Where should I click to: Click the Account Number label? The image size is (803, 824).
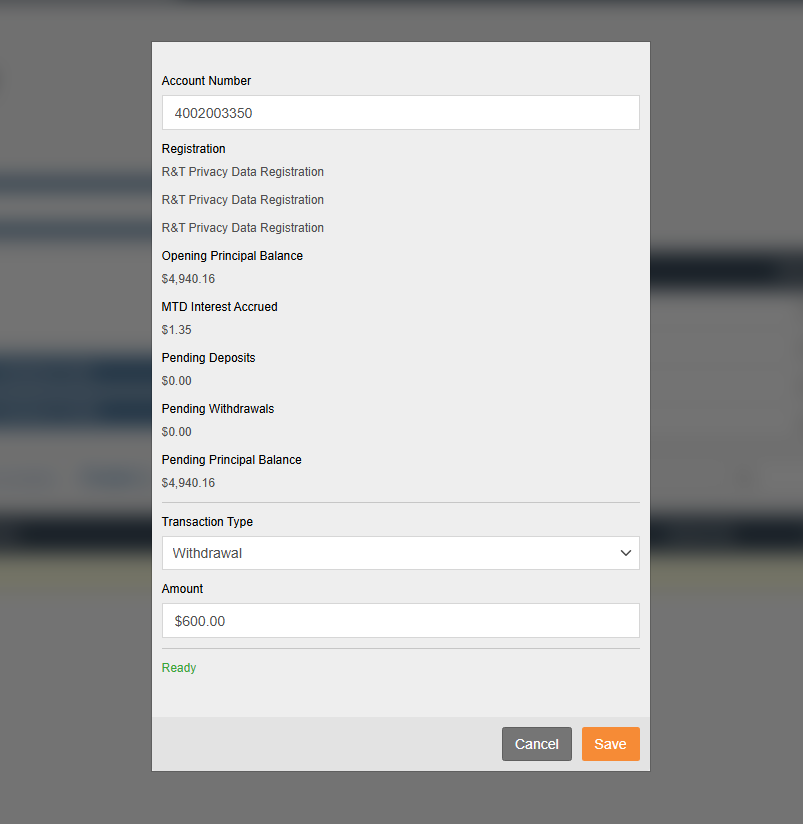pos(206,81)
